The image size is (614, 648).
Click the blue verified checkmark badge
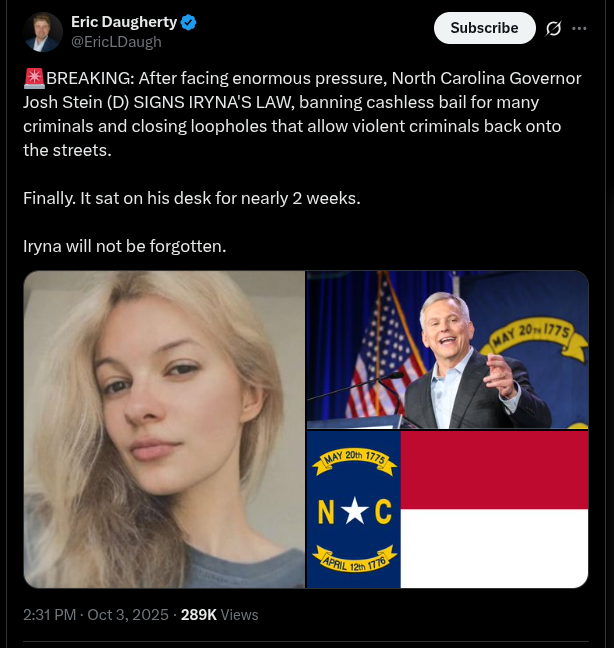click(x=188, y=22)
